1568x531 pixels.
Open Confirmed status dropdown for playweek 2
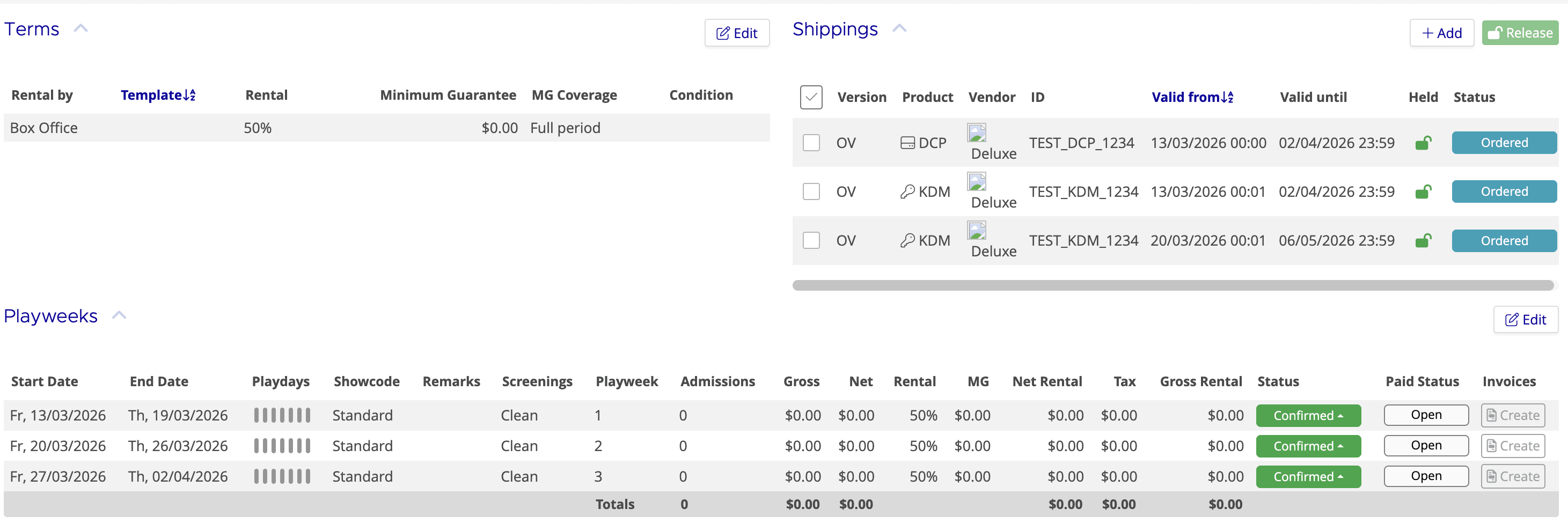point(1308,446)
